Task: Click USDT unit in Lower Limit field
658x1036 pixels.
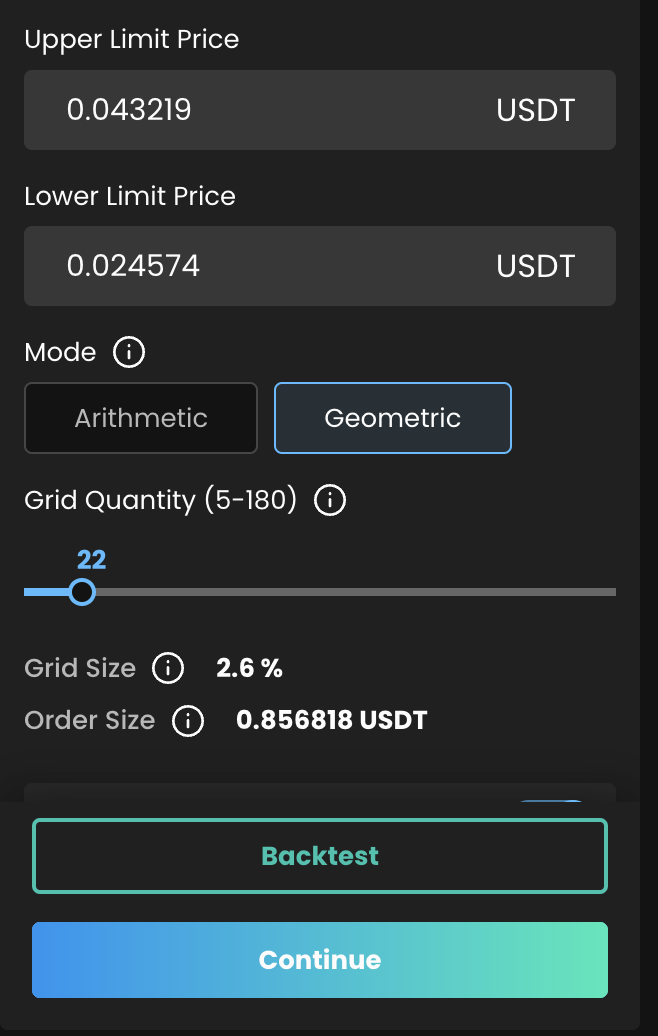Action: pyautogui.click(x=536, y=266)
